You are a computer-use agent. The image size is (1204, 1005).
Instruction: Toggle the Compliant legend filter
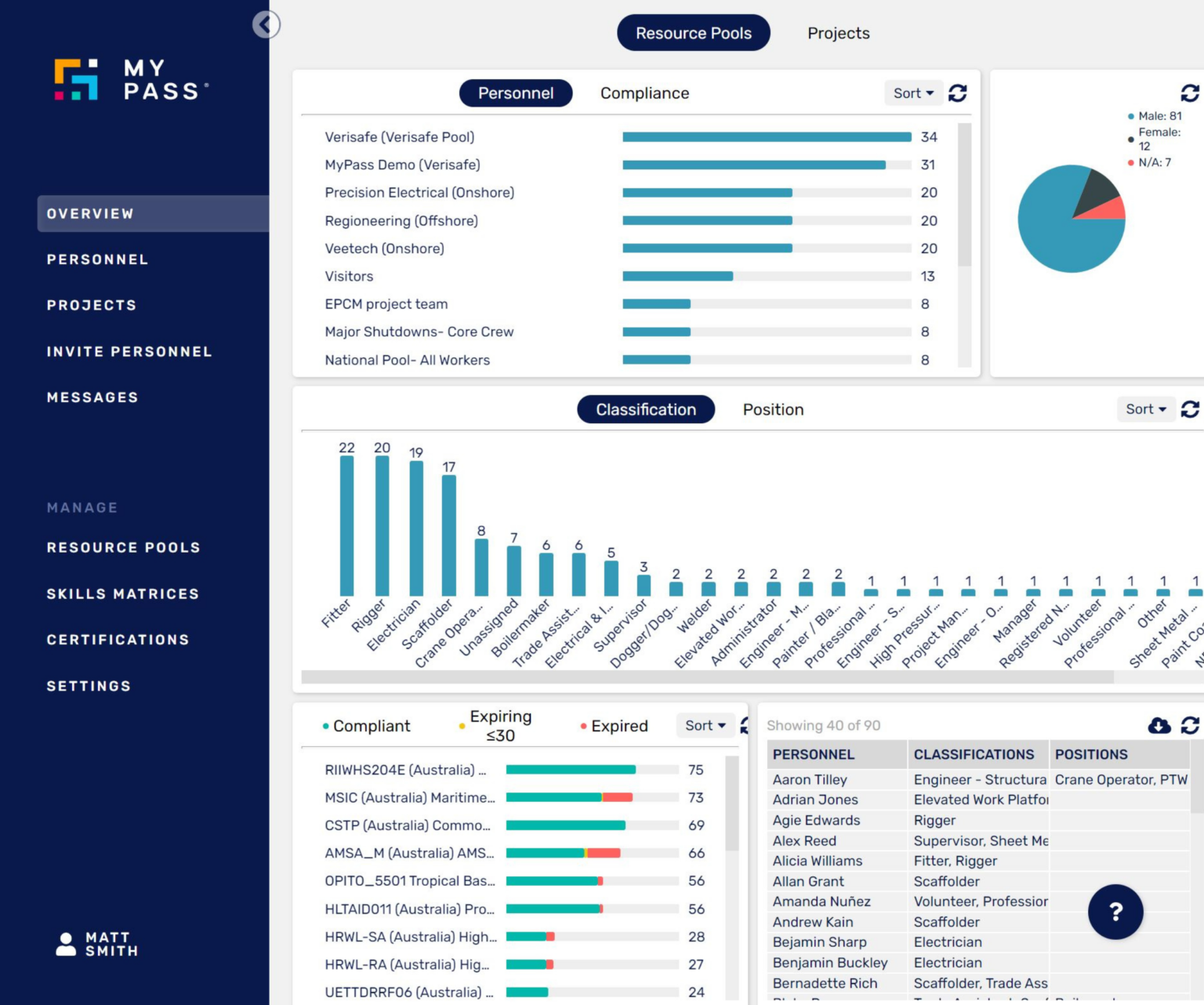click(x=366, y=726)
